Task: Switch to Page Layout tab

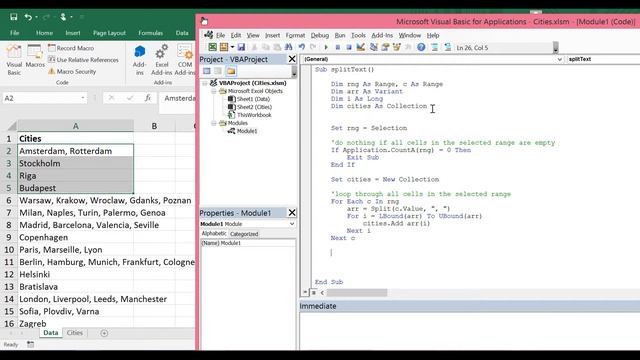Action: (109, 33)
